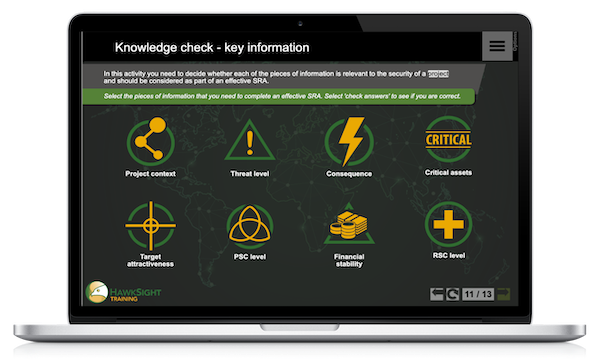Image resolution: width=600 pixels, height=360 pixels.
Task: Select the Threat level warning triangle
Action: point(250,140)
